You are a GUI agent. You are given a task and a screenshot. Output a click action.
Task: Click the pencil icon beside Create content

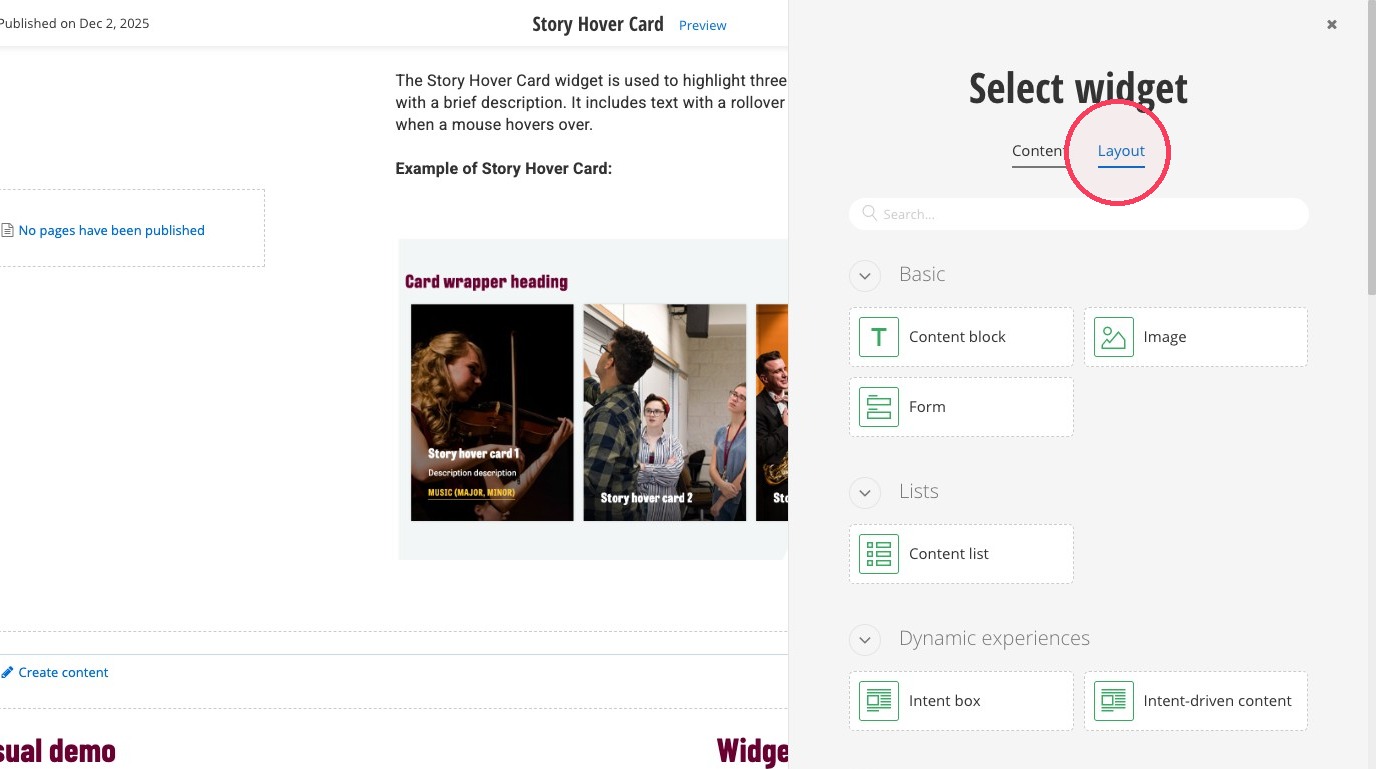[x=7, y=672]
